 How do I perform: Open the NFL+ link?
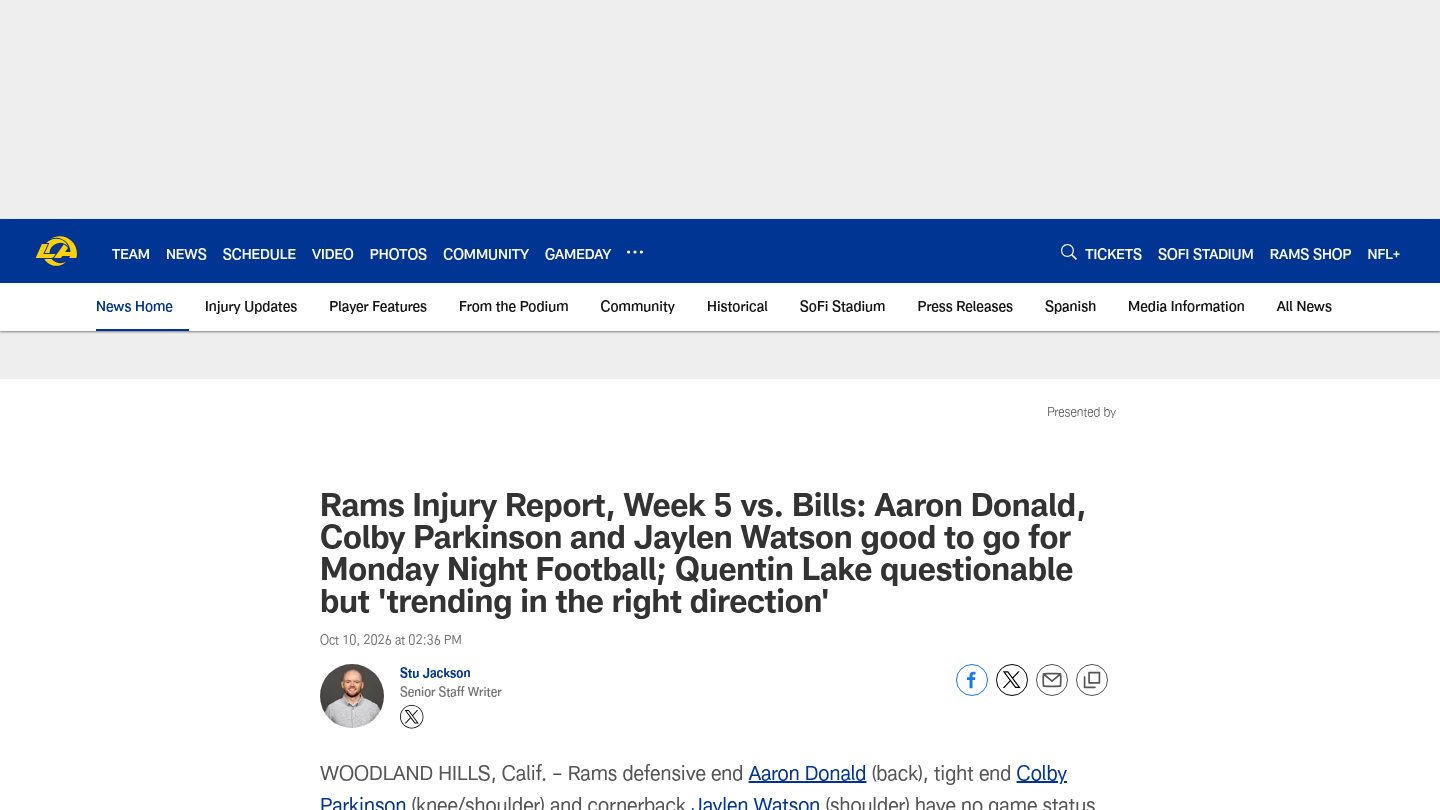click(1384, 254)
